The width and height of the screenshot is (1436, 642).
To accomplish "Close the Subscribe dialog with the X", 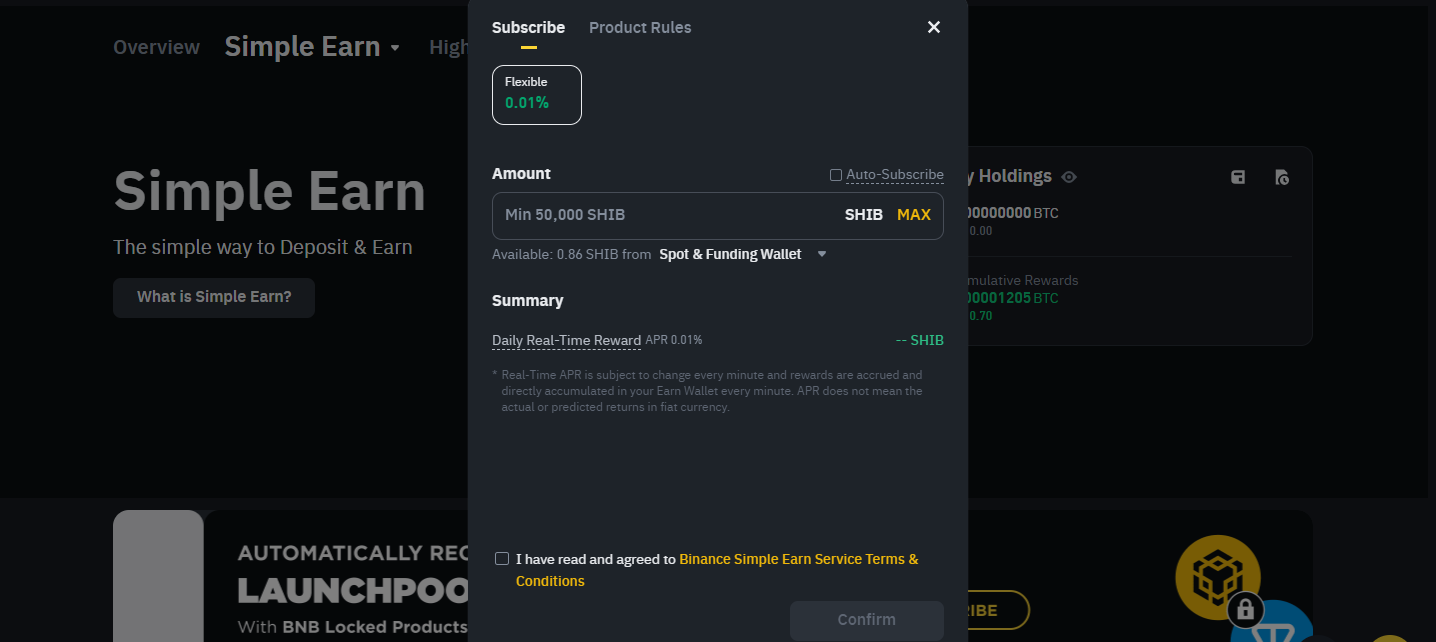I will point(934,27).
